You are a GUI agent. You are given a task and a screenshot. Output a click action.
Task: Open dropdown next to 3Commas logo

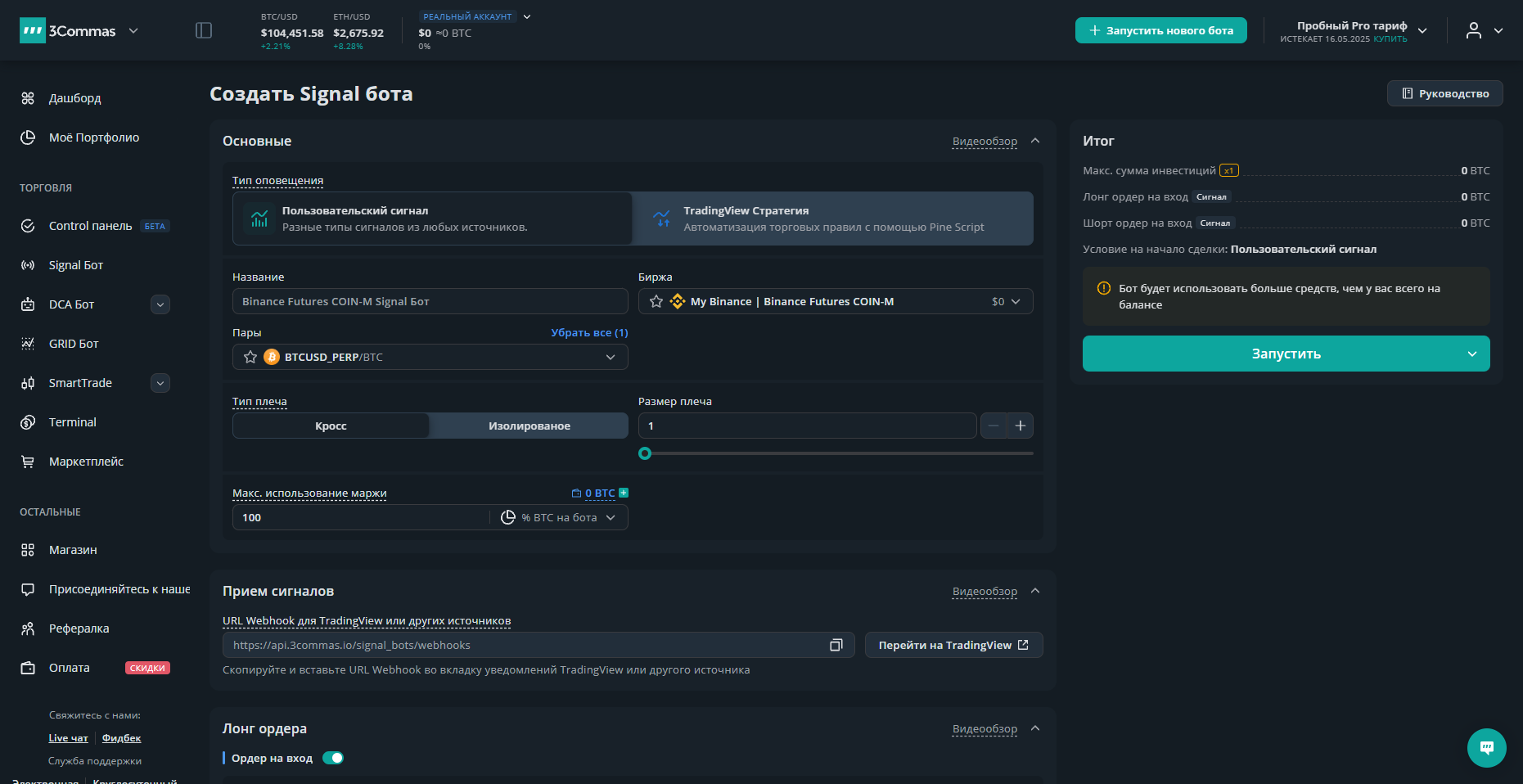(x=133, y=31)
